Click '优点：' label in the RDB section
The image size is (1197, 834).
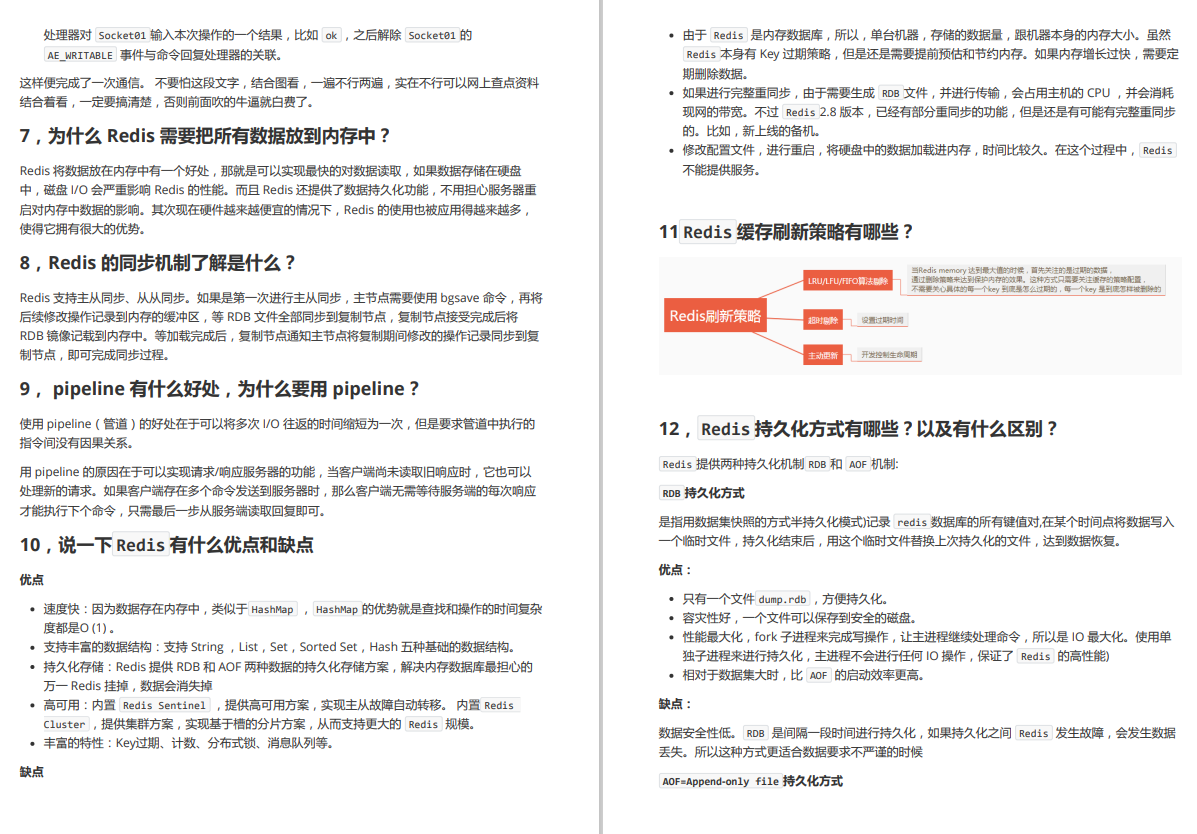click(676, 570)
